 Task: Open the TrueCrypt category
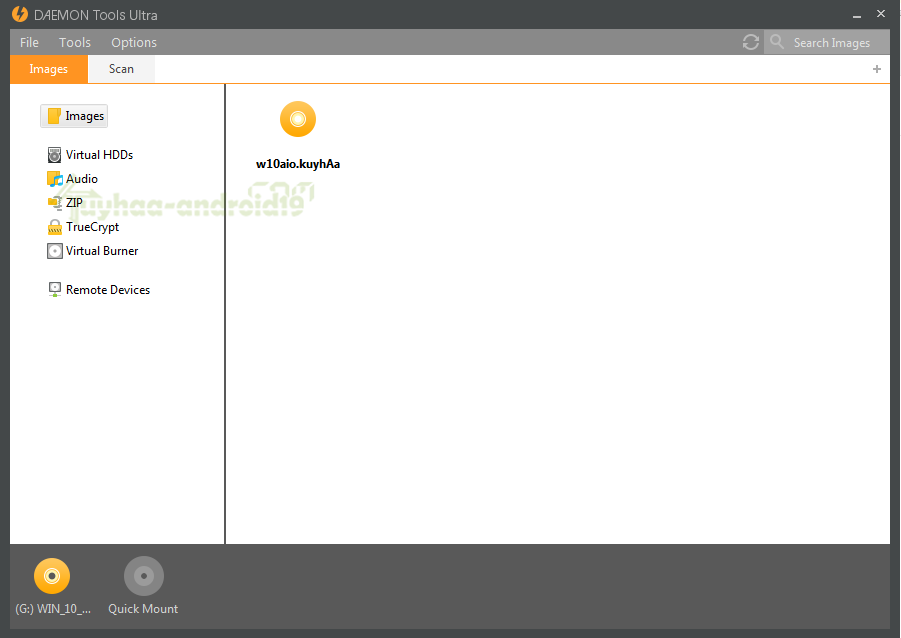click(93, 227)
